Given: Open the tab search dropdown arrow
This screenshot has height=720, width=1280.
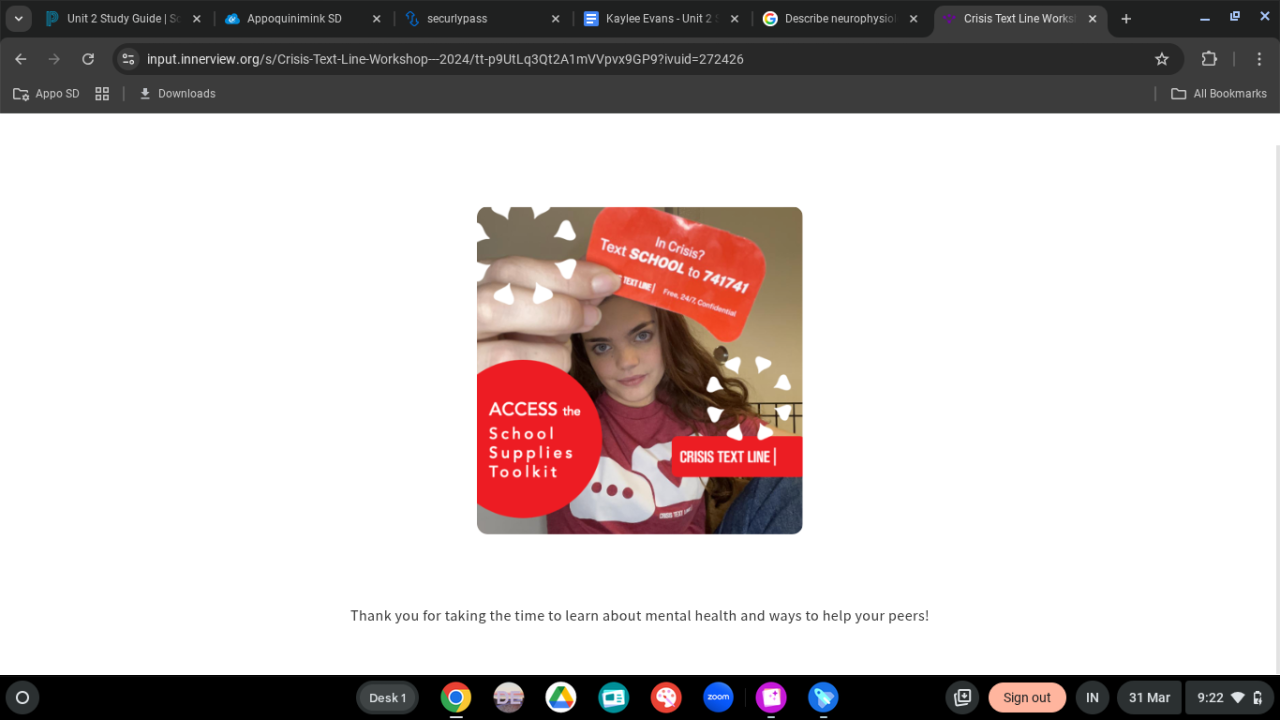Looking at the screenshot, I should (19, 19).
